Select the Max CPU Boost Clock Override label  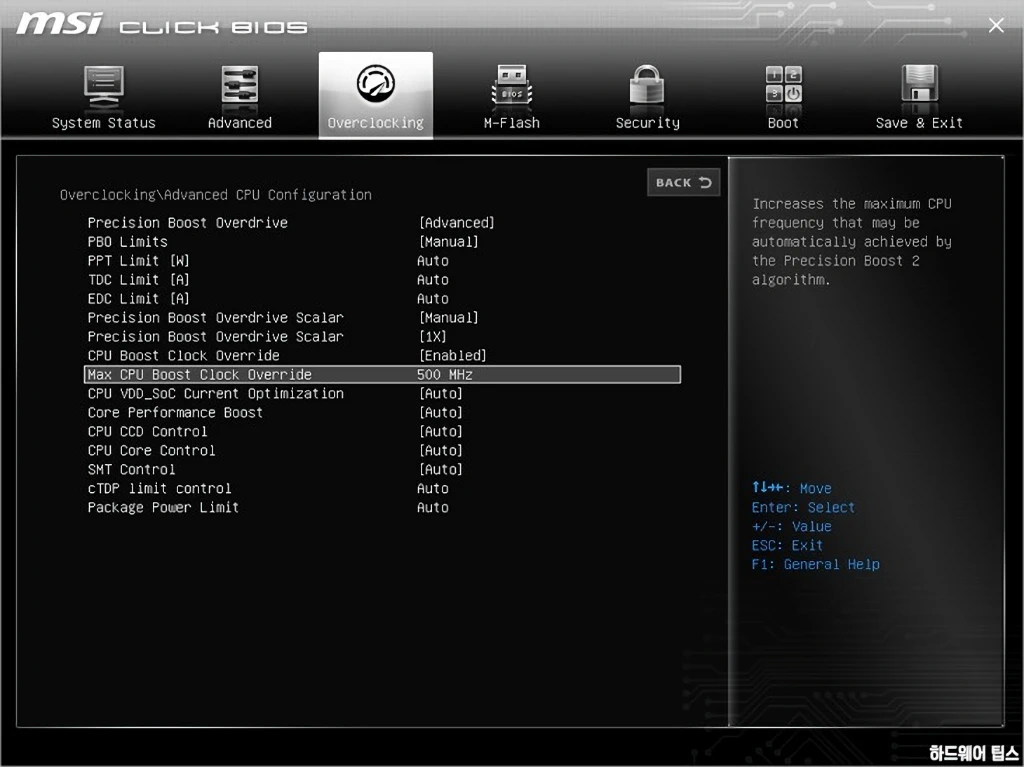click(x=200, y=374)
